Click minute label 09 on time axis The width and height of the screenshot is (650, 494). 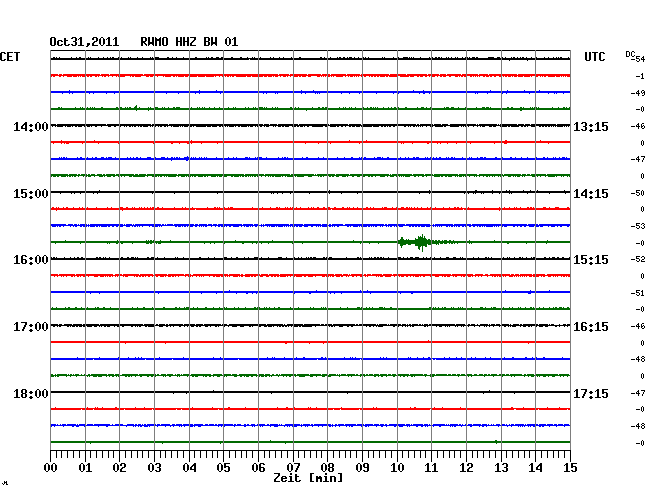(x=362, y=468)
